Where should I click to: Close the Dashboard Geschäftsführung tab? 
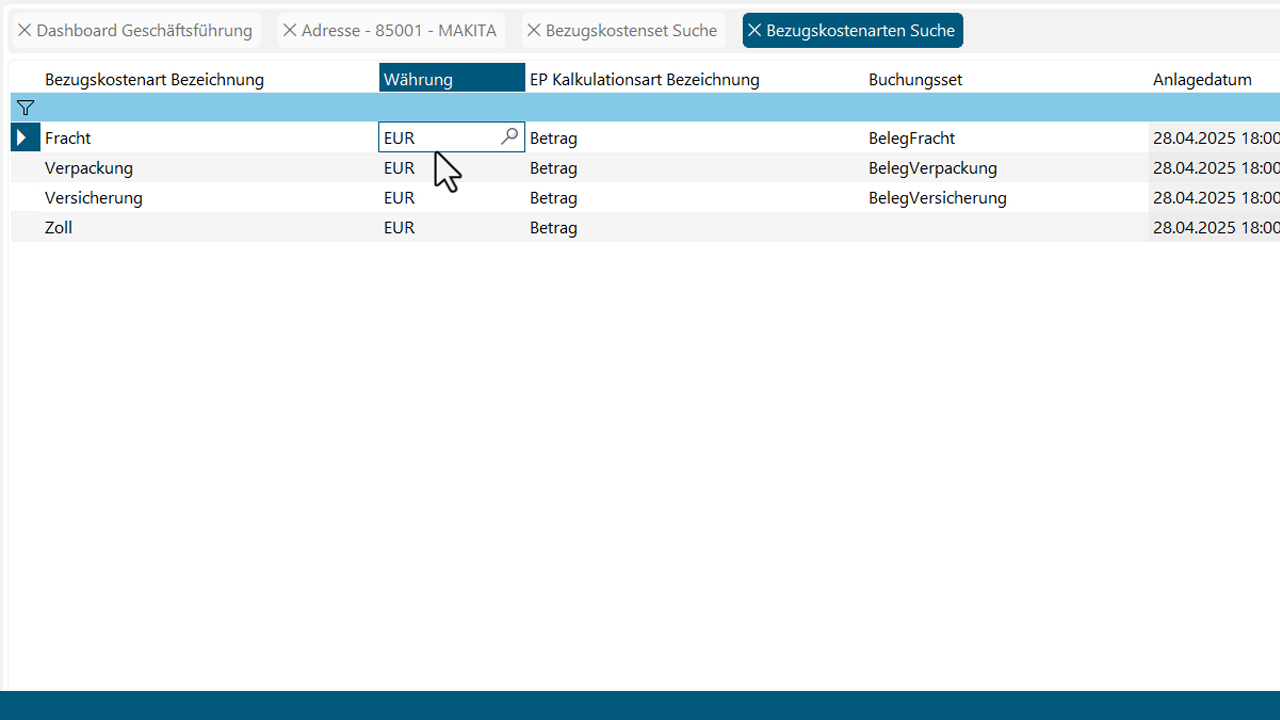25,31
